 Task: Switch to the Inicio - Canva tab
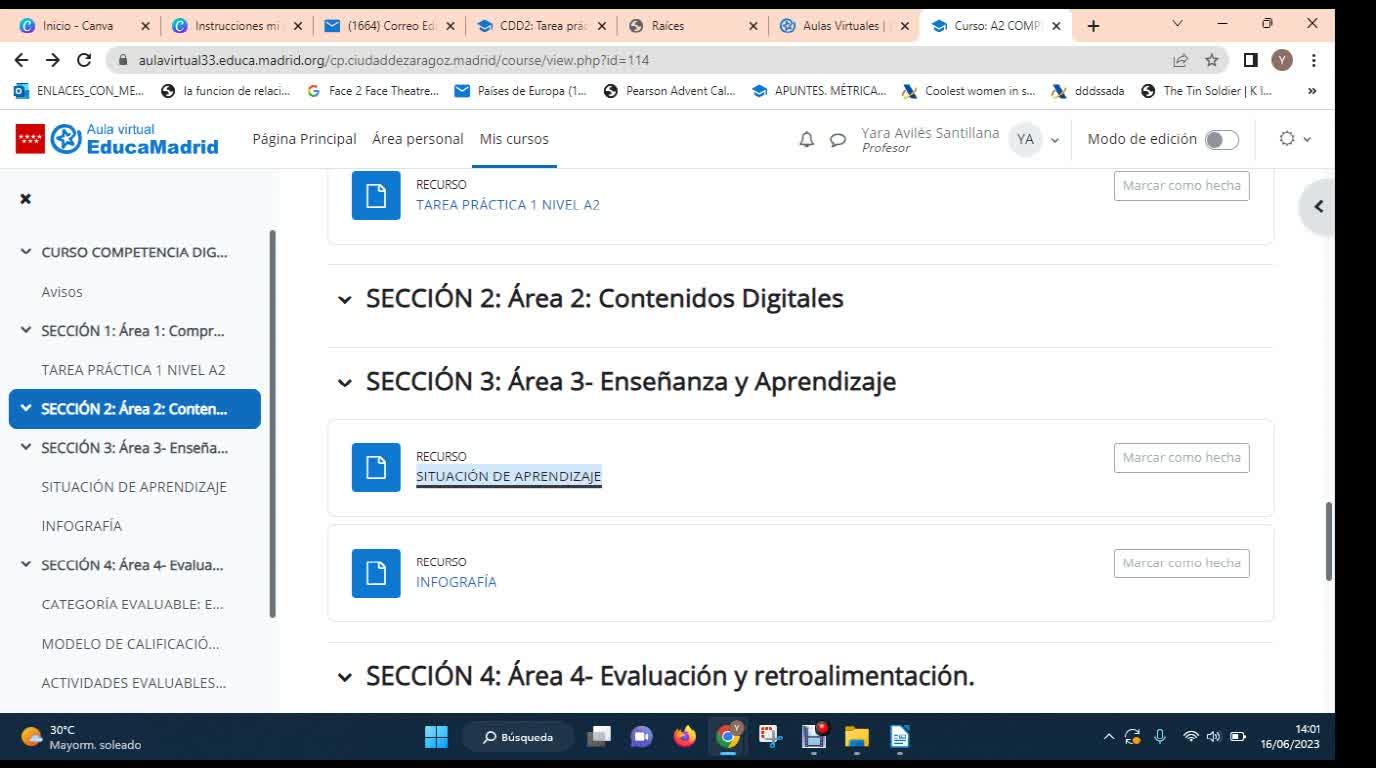[x=83, y=26]
